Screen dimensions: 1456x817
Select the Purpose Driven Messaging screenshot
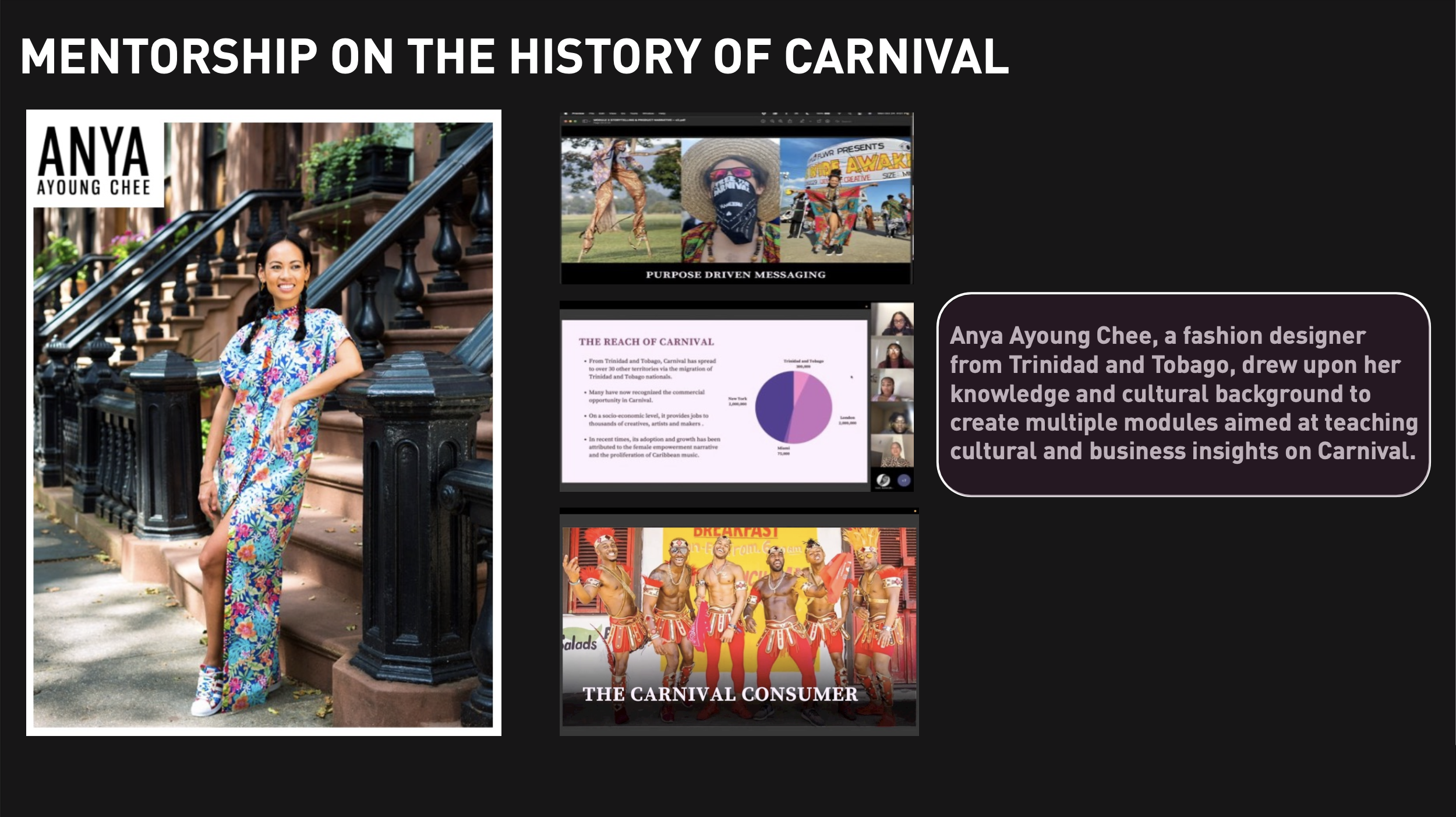coord(736,198)
